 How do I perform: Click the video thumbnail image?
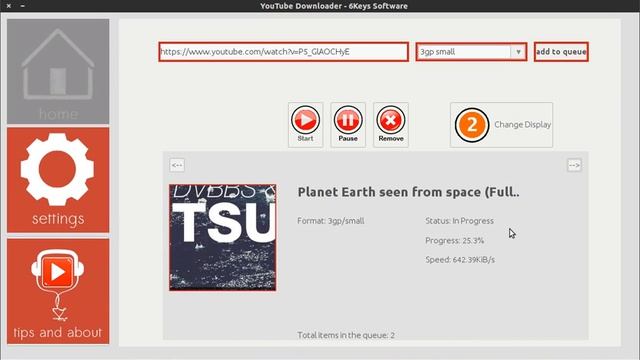pos(223,237)
